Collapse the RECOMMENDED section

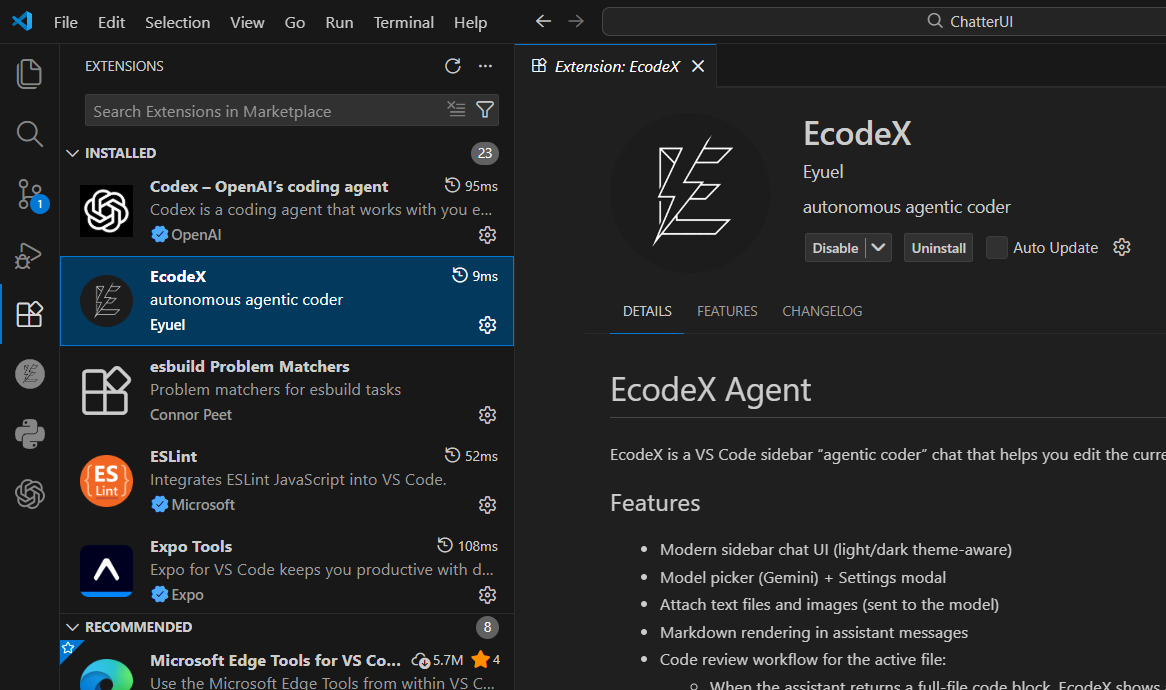tap(72, 626)
